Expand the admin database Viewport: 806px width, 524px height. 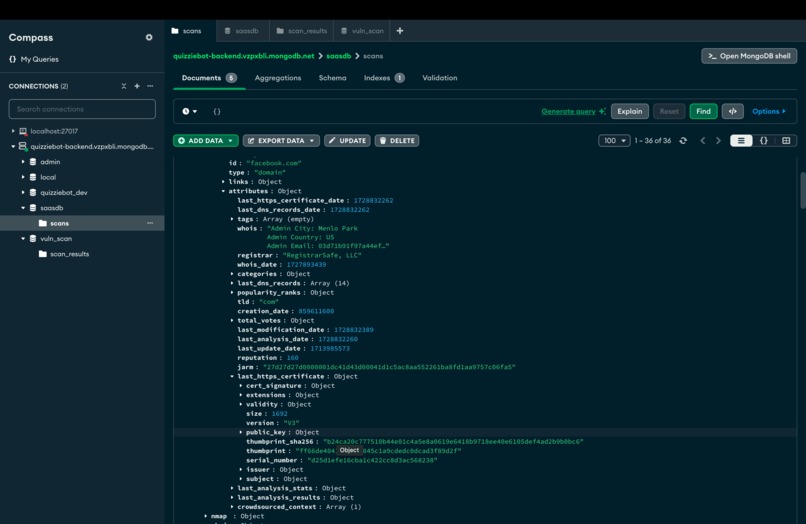click(23, 162)
